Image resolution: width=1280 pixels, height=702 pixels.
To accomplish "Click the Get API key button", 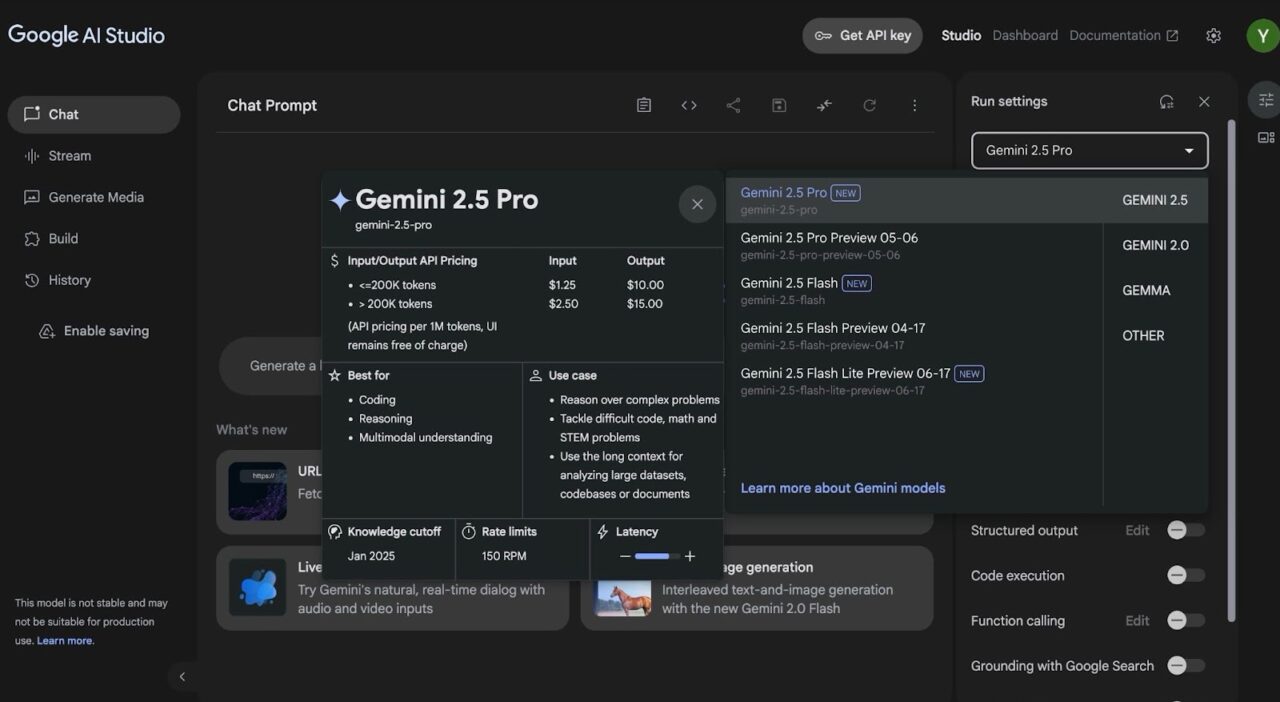I will 862,35.
